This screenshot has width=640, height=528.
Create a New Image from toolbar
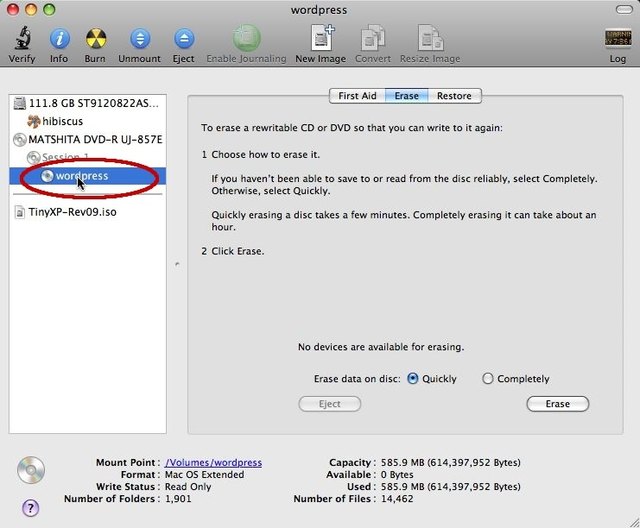coord(322,38)
